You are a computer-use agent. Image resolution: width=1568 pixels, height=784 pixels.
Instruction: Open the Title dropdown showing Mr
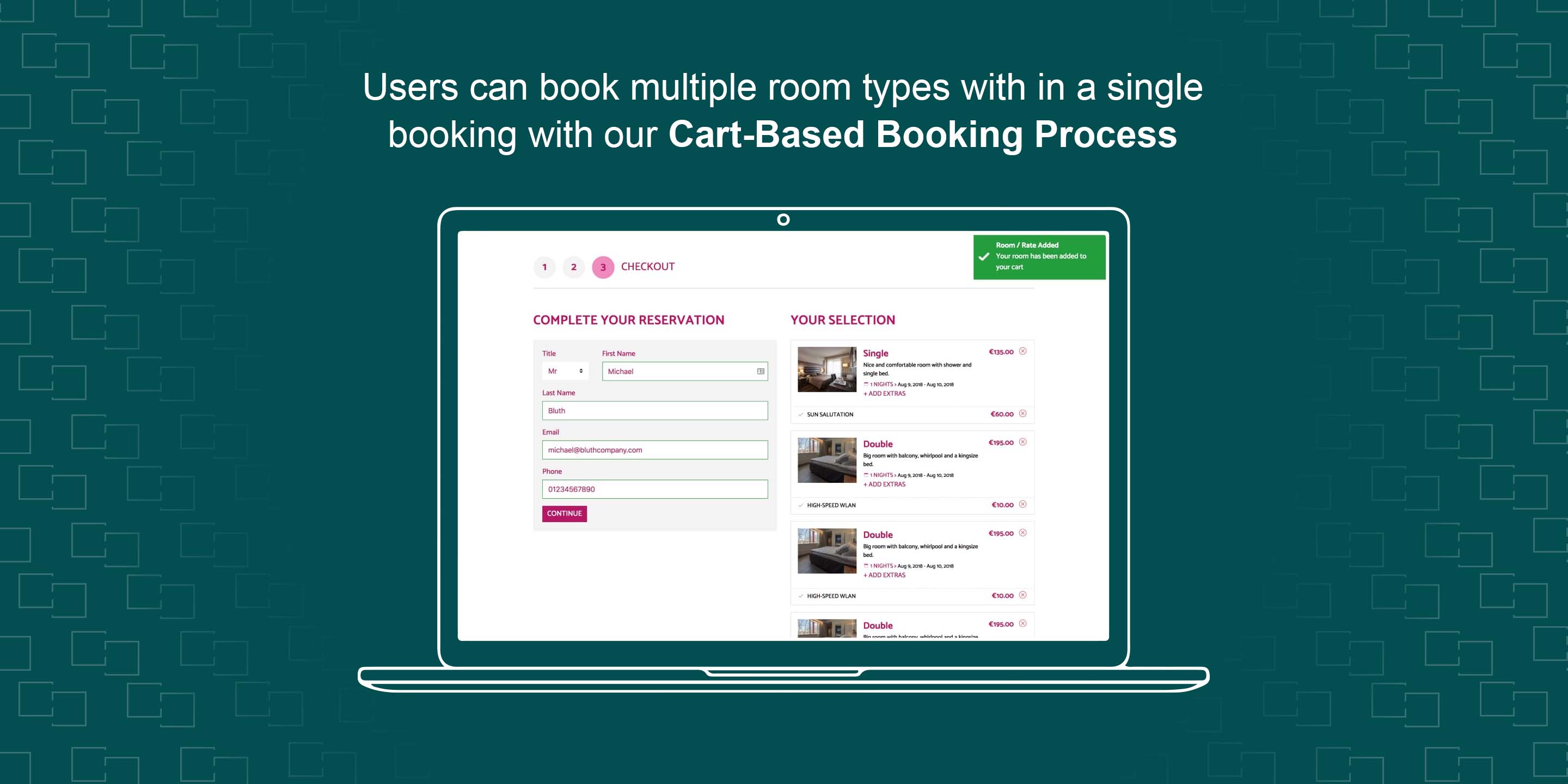click(565, 371)
